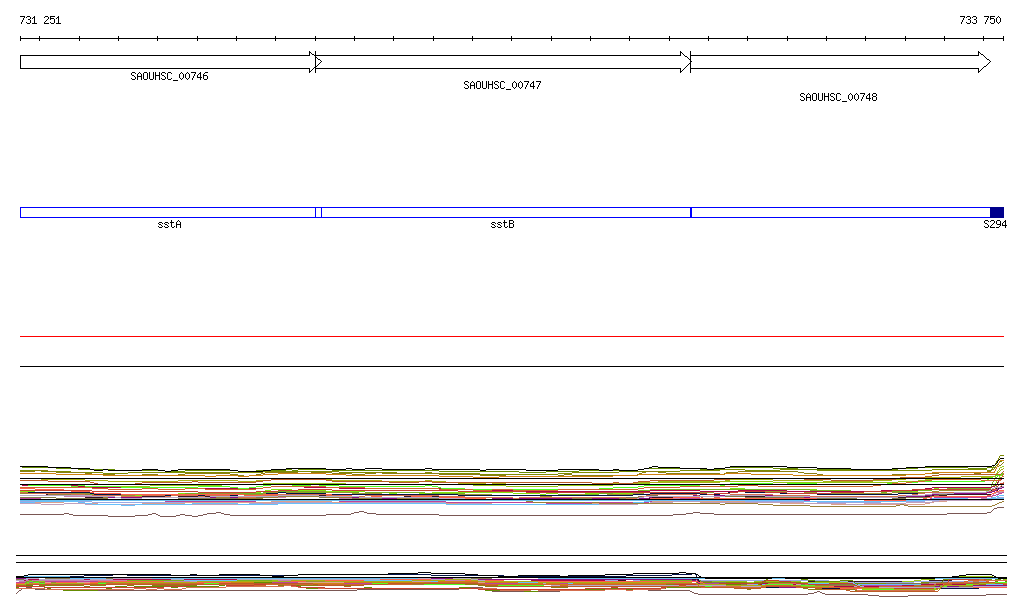
Task: Open the SAOUHSC_00747 text label
Action: tap(502, 86)
